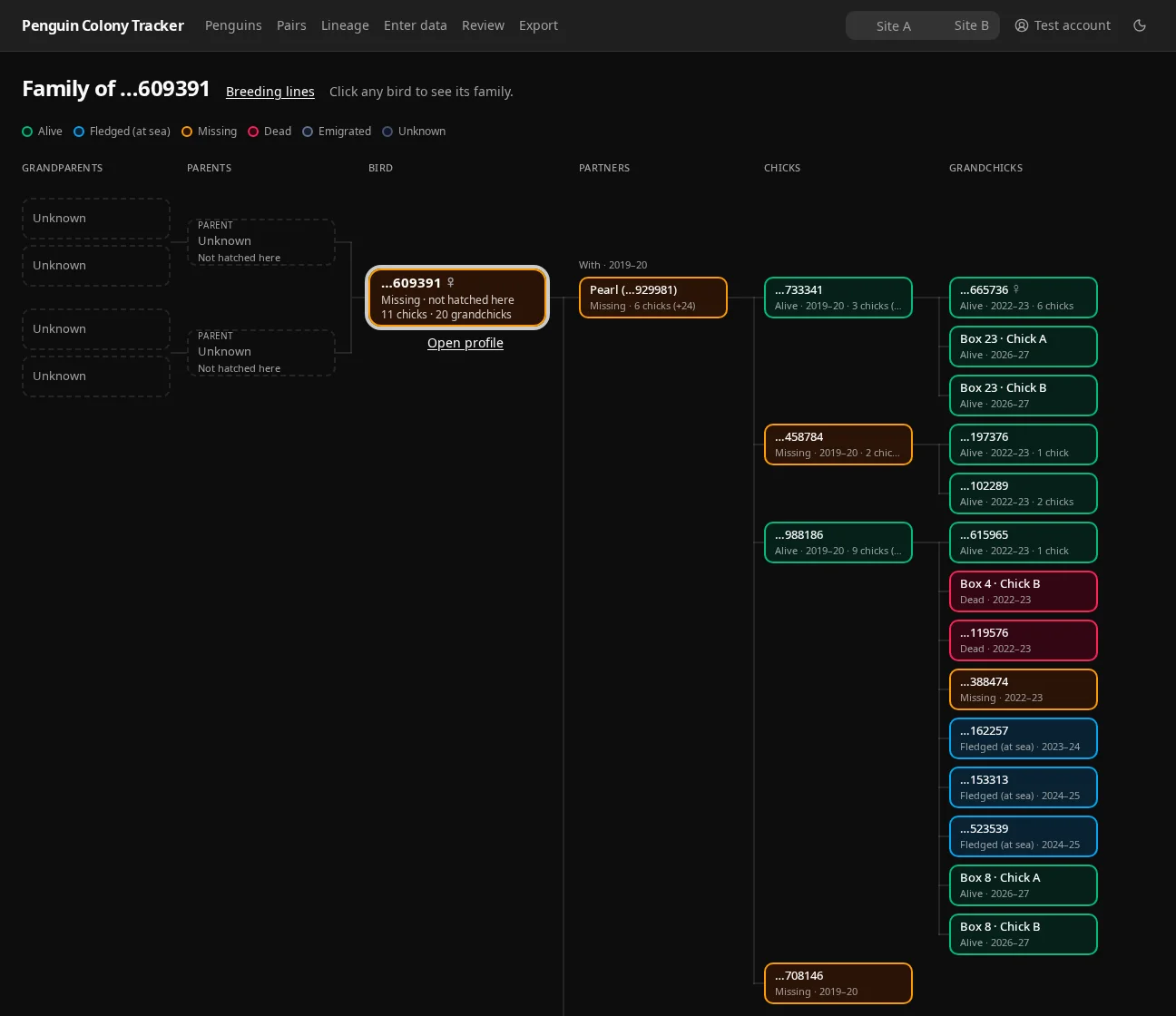Open Box 8 · Chick B
Image resolution: width=1176 pixels, height=1016 pixels.
(1024, 934)
